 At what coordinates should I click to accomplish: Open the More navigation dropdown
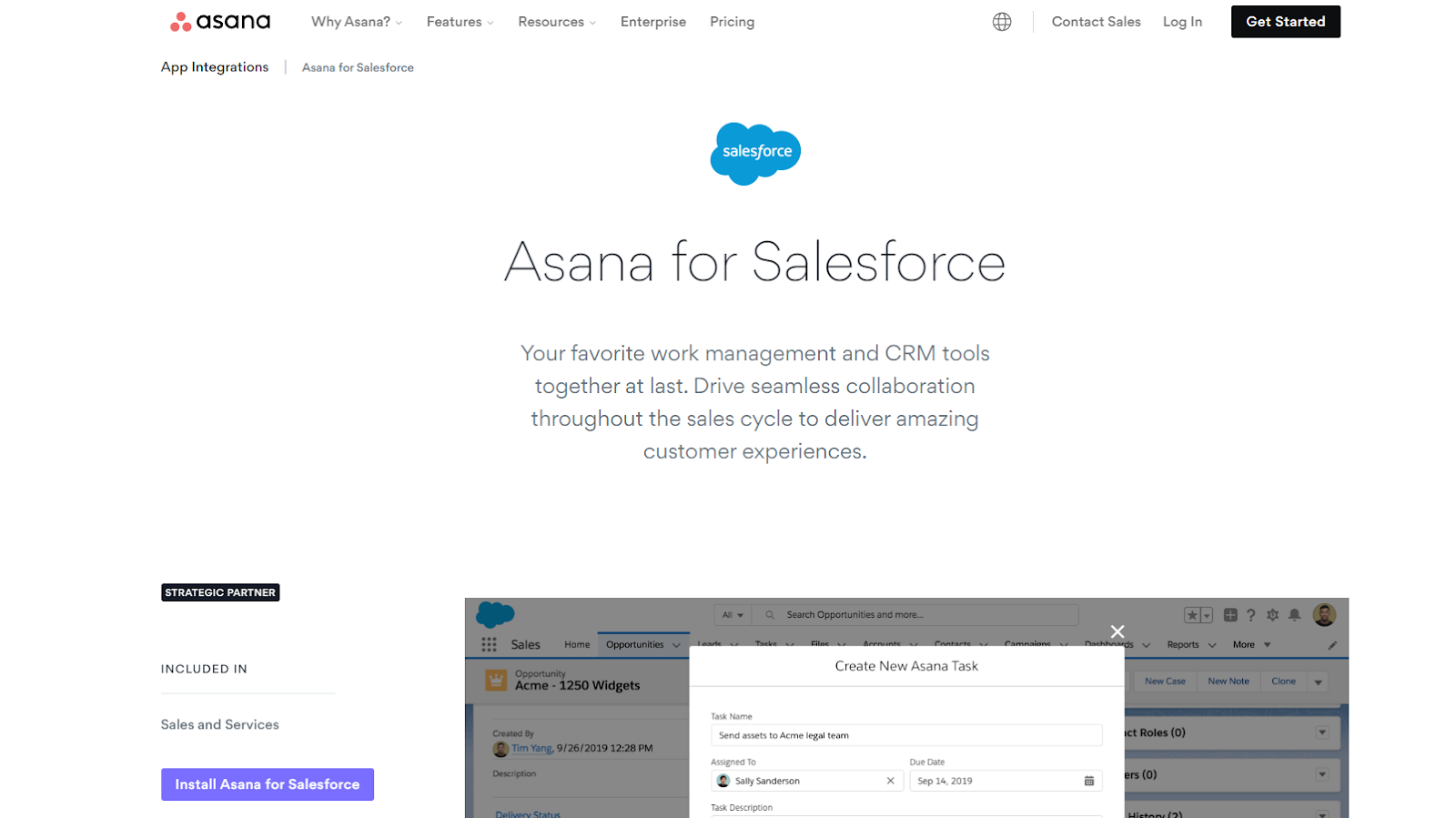pos(1252,645)
